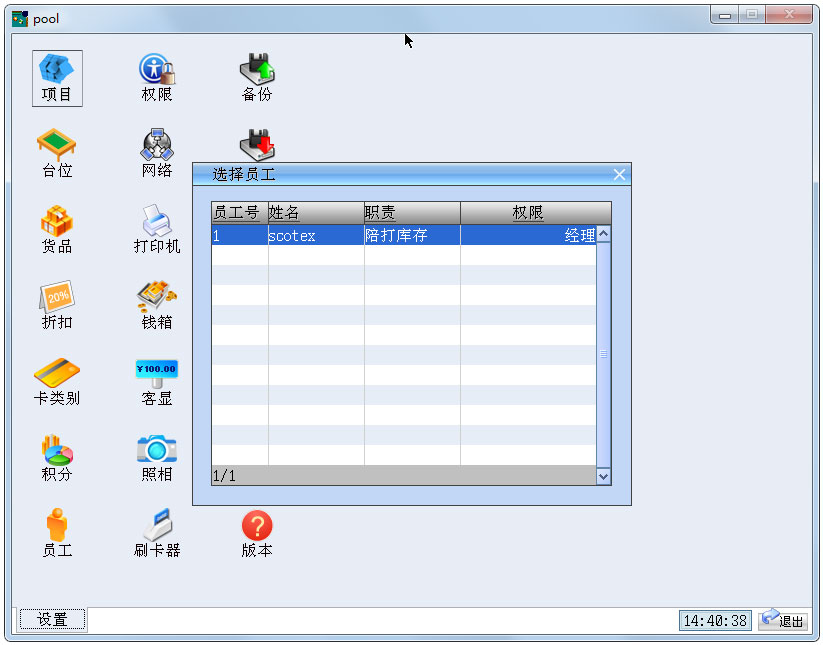Open the 钱箱 cash drawer icon
Image resolution: width=823 pixels, height=645 pixels.
(157, 306)
